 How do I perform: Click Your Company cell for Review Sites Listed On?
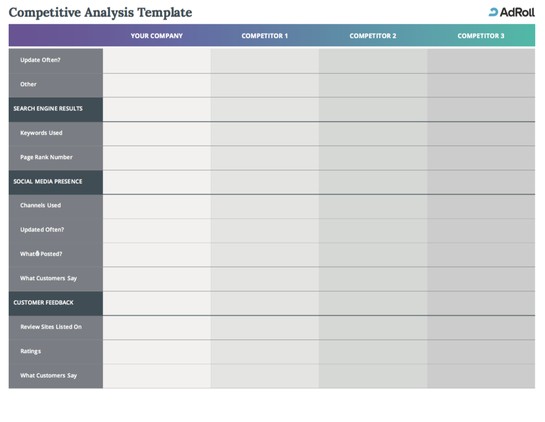click(x=157, y=327)
